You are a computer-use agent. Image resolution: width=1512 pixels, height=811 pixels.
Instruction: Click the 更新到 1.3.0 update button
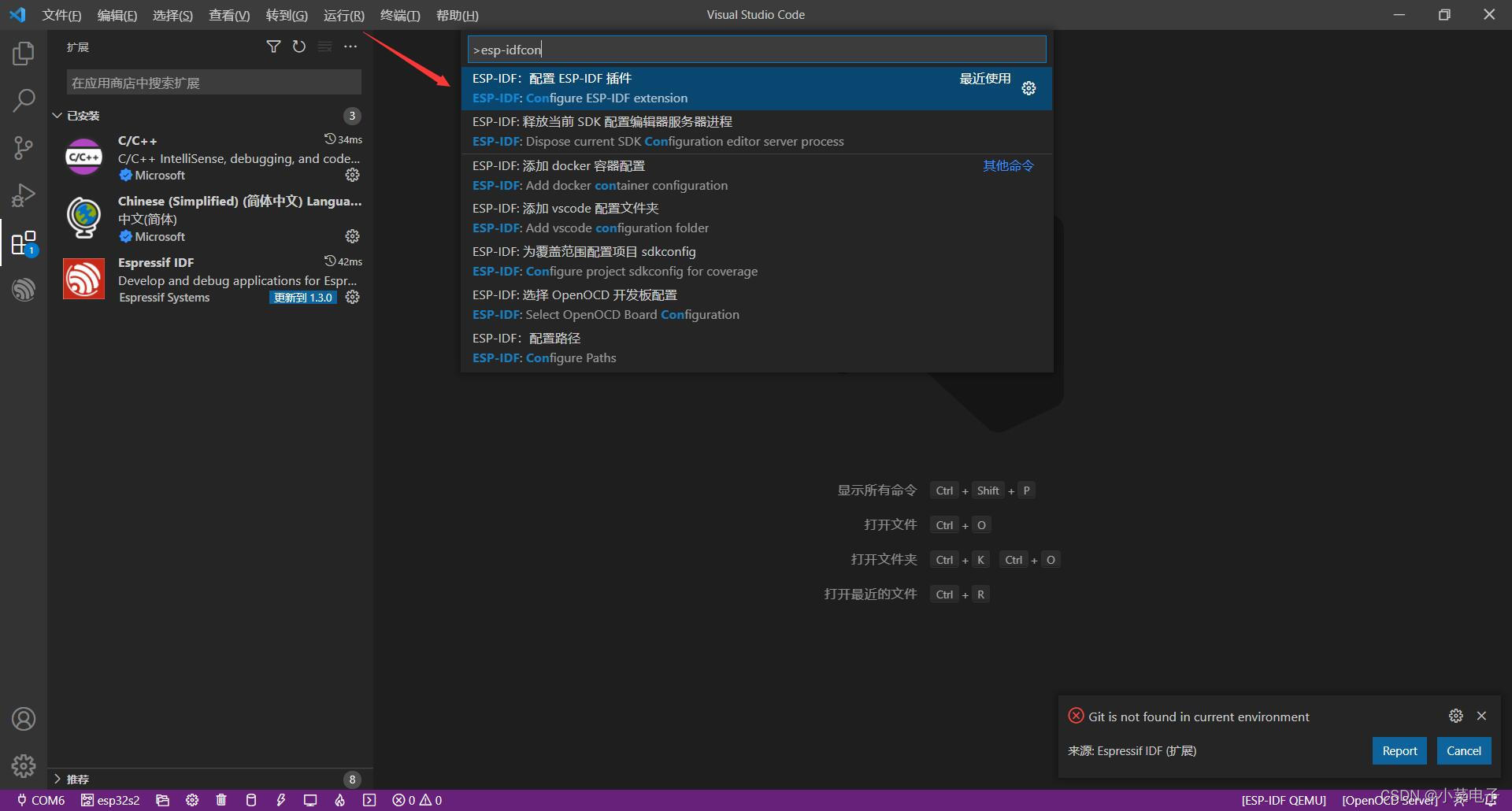[303, 298]
